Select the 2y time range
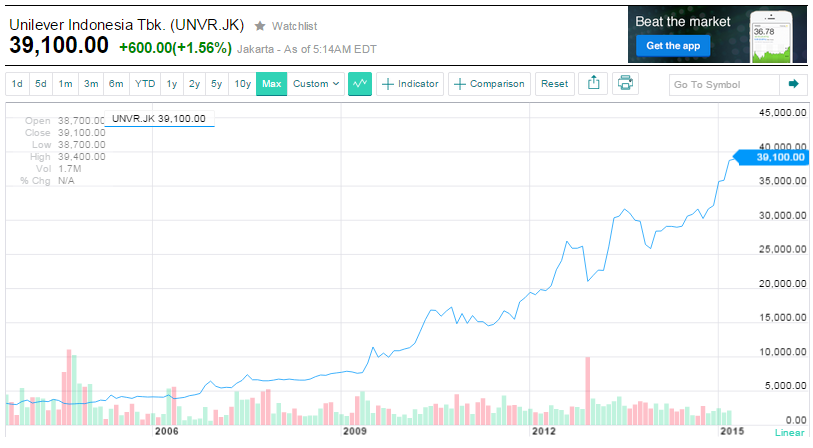813x448 pixels. [x=194, y=83]
